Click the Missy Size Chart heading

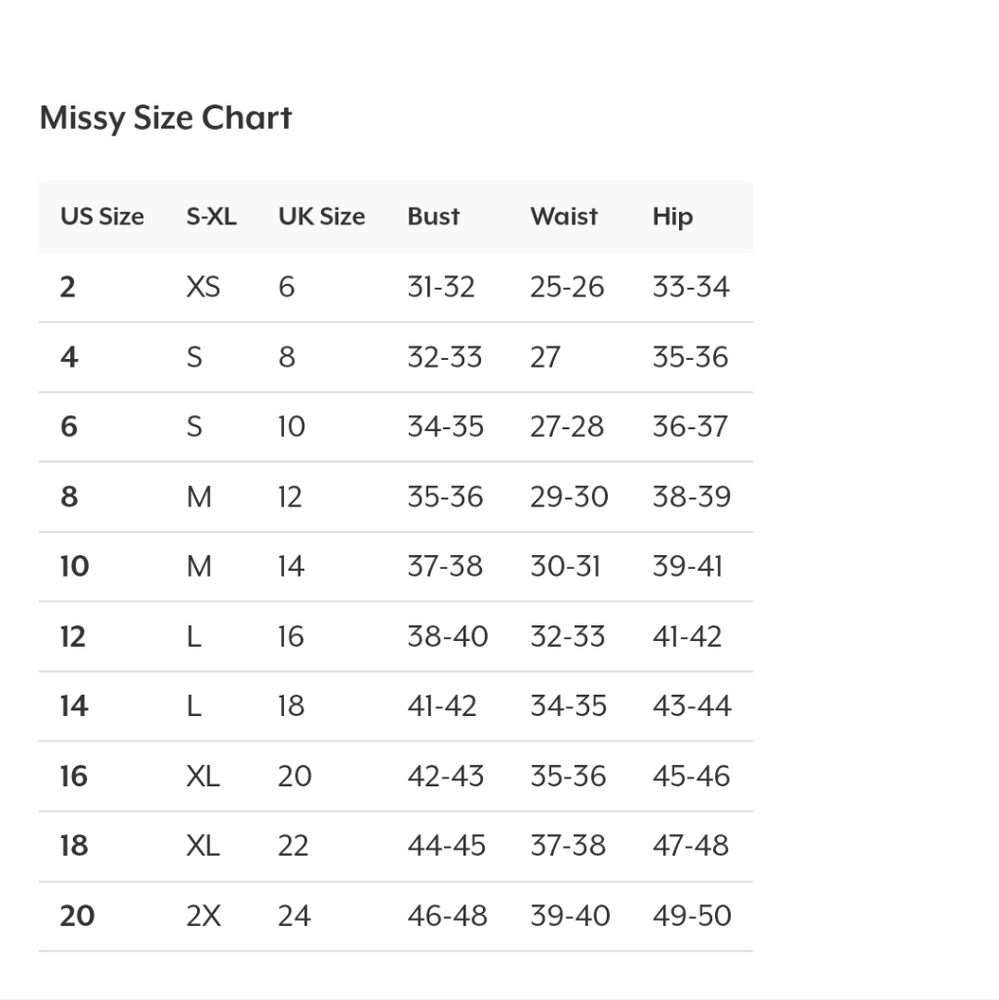click(x=166, y=118)
